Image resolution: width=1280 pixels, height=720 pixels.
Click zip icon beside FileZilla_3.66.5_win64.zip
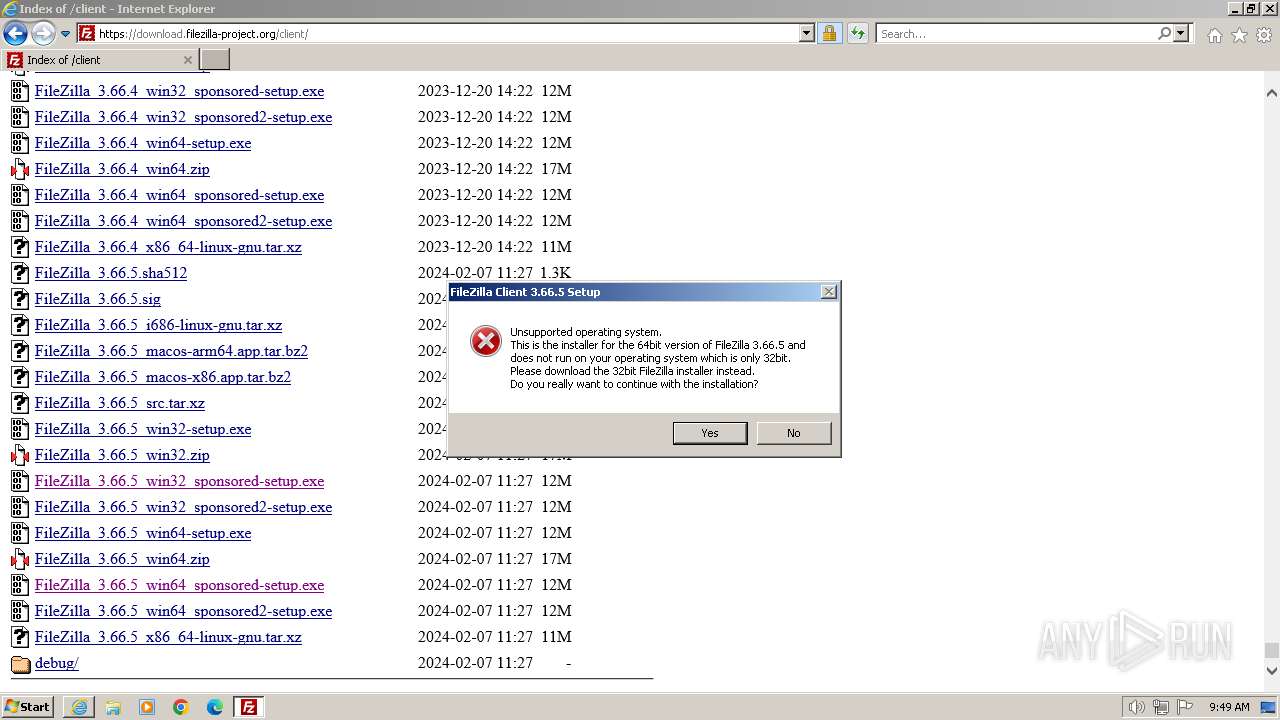tap(20, 559)
